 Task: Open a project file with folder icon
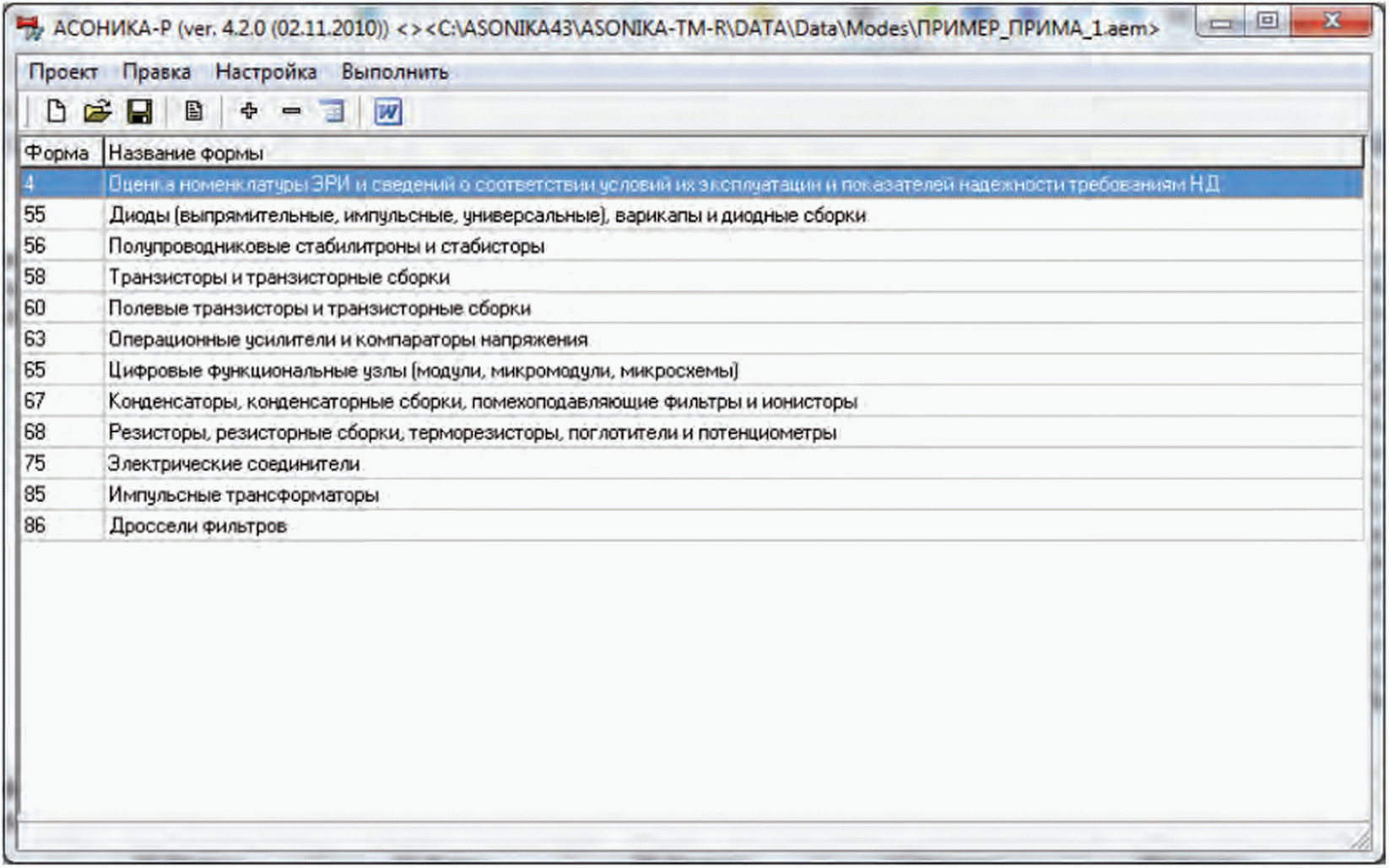[98, 111]
